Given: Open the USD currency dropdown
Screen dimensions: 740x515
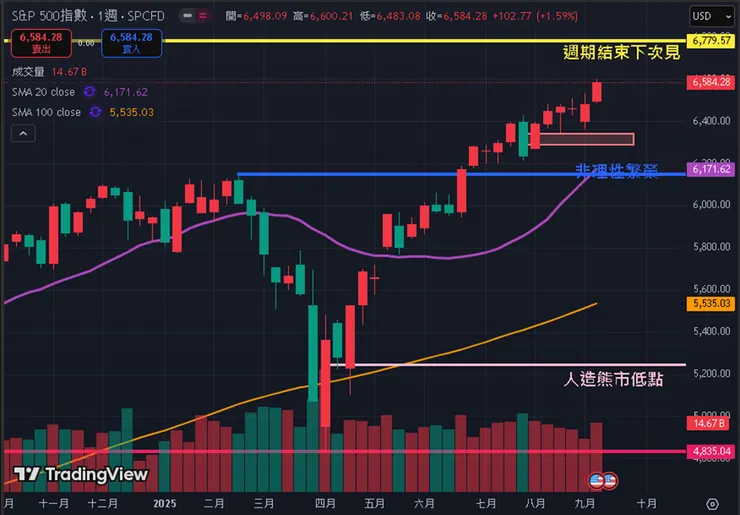Looking at the screenshot, I should (711, 17).
